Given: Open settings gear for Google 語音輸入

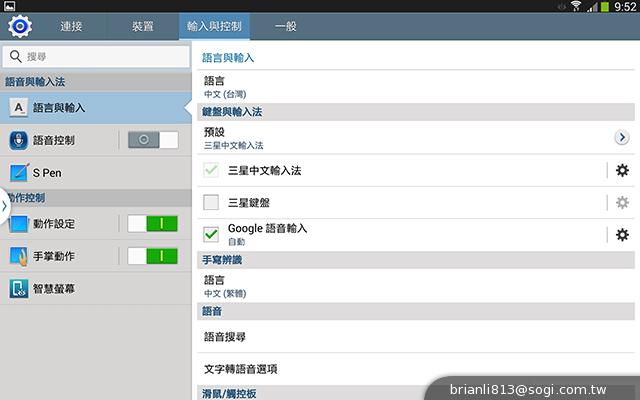Looking at the screenshot, I should [x=622, y=235].
